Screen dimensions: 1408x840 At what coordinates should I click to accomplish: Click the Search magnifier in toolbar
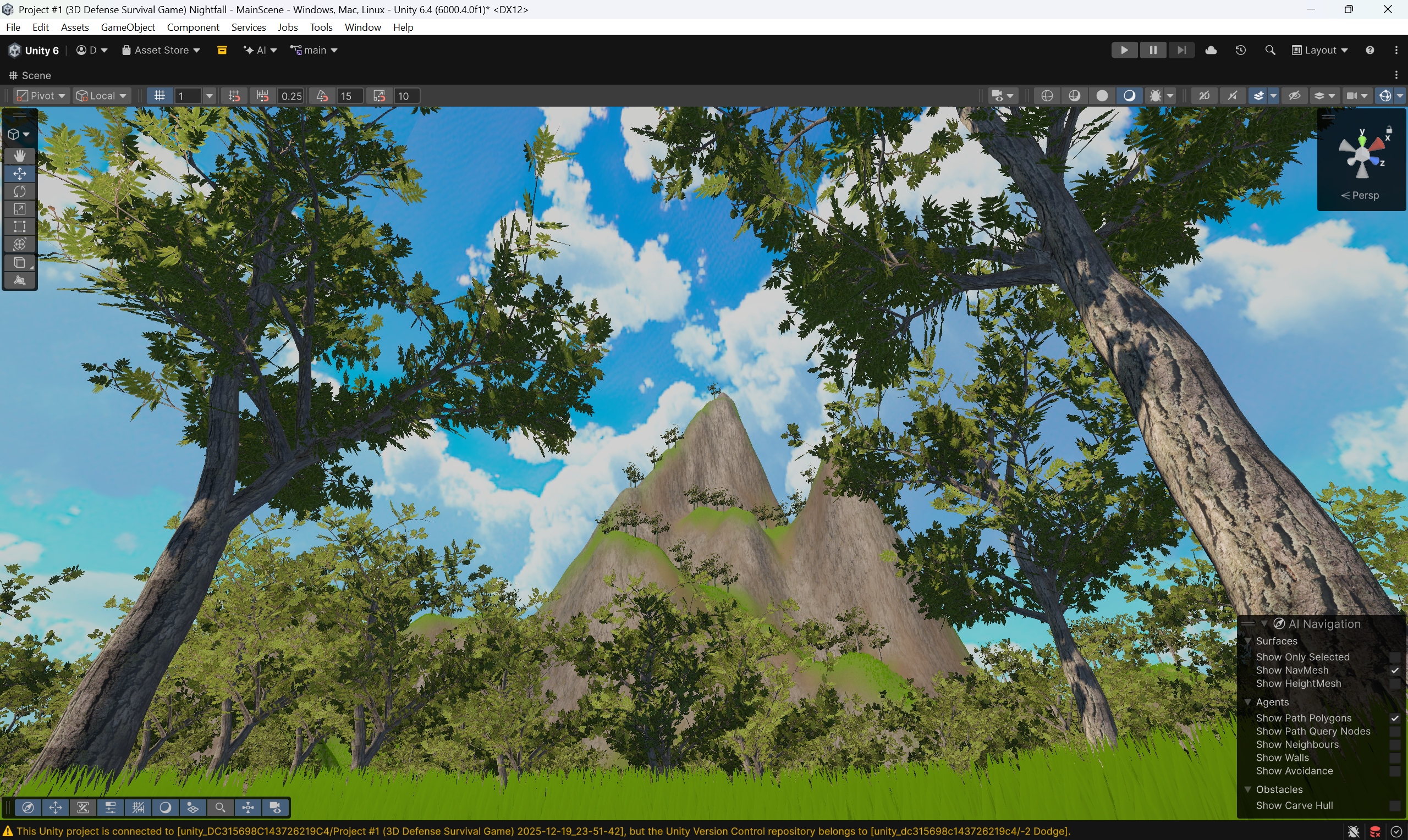[1269, 50]
